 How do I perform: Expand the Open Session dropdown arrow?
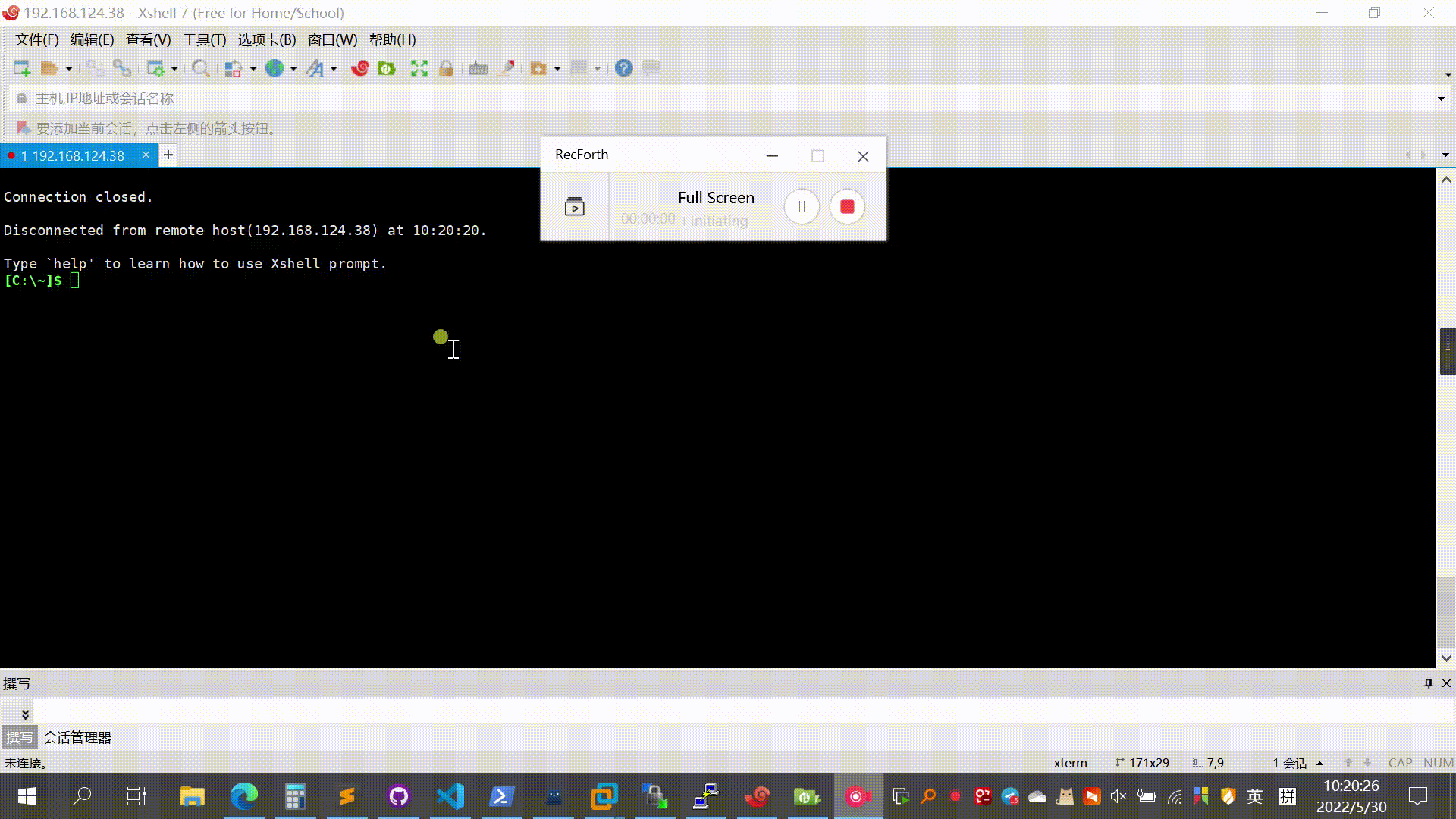tap(69, 69)
